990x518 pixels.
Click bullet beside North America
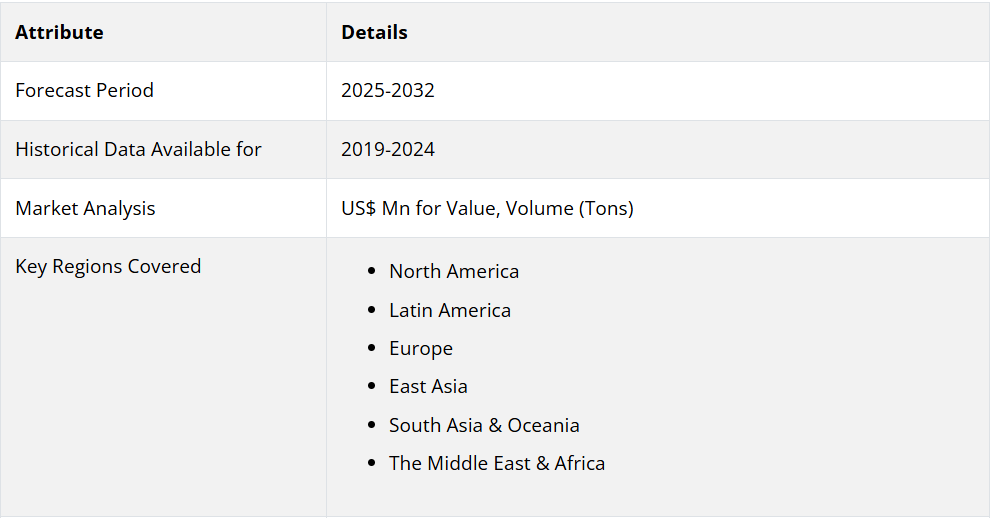[x=371, y=271]
